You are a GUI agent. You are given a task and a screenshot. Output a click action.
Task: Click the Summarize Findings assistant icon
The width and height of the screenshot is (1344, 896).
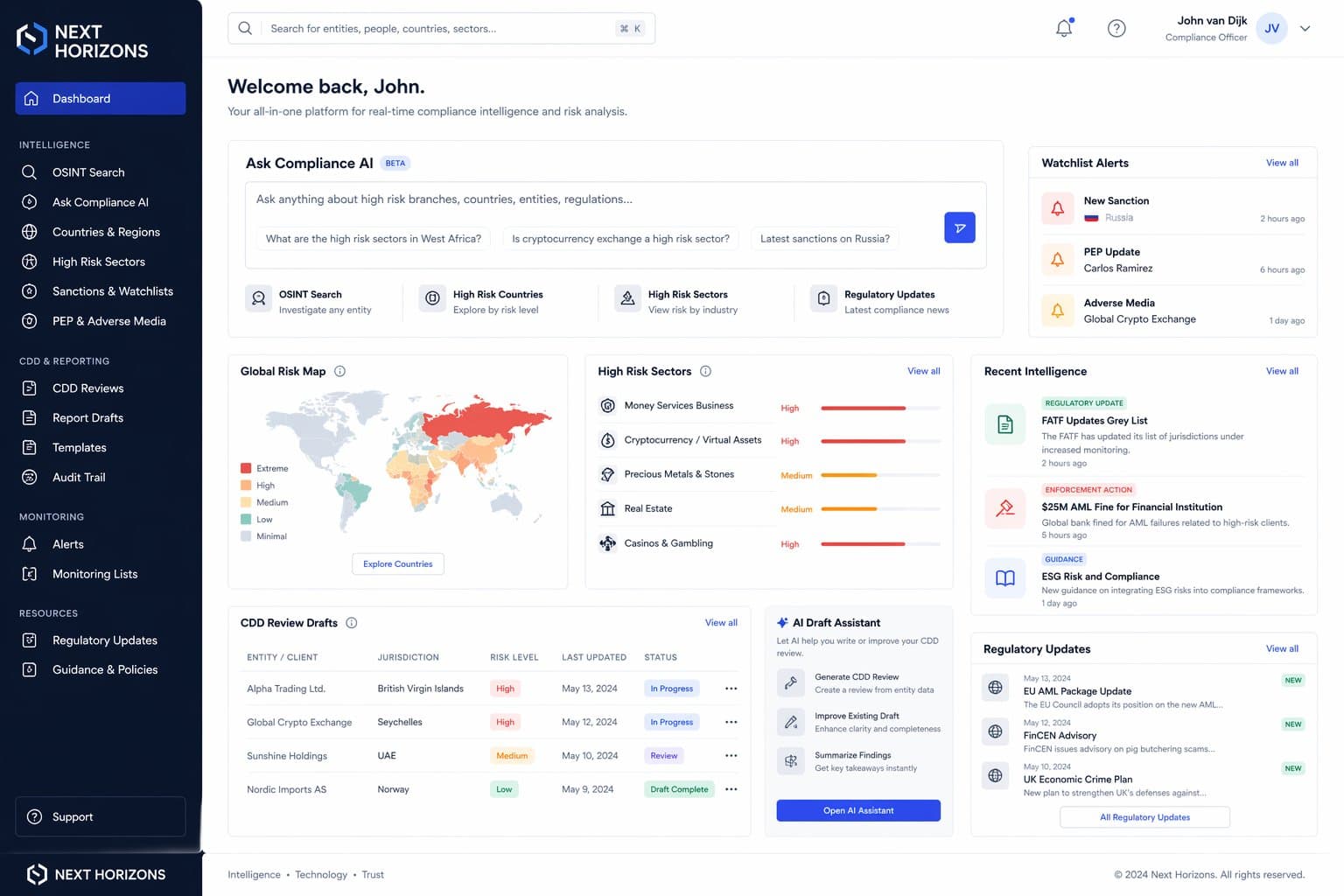(790, 760)
